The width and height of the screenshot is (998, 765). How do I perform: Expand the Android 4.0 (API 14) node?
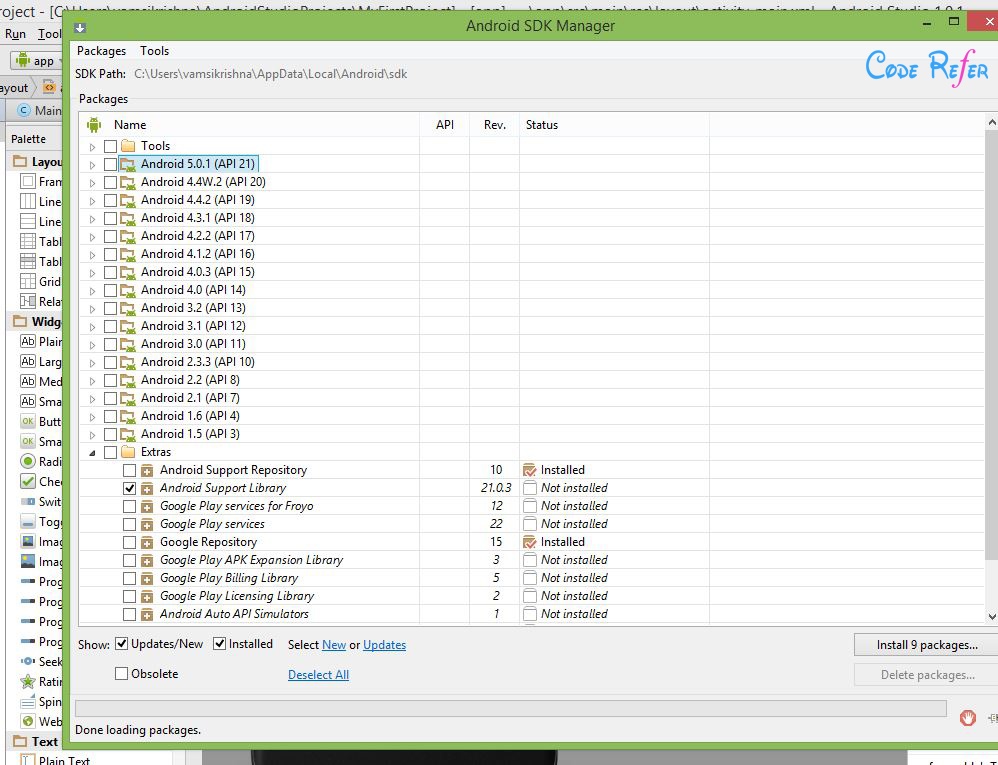tap(92, 291)
